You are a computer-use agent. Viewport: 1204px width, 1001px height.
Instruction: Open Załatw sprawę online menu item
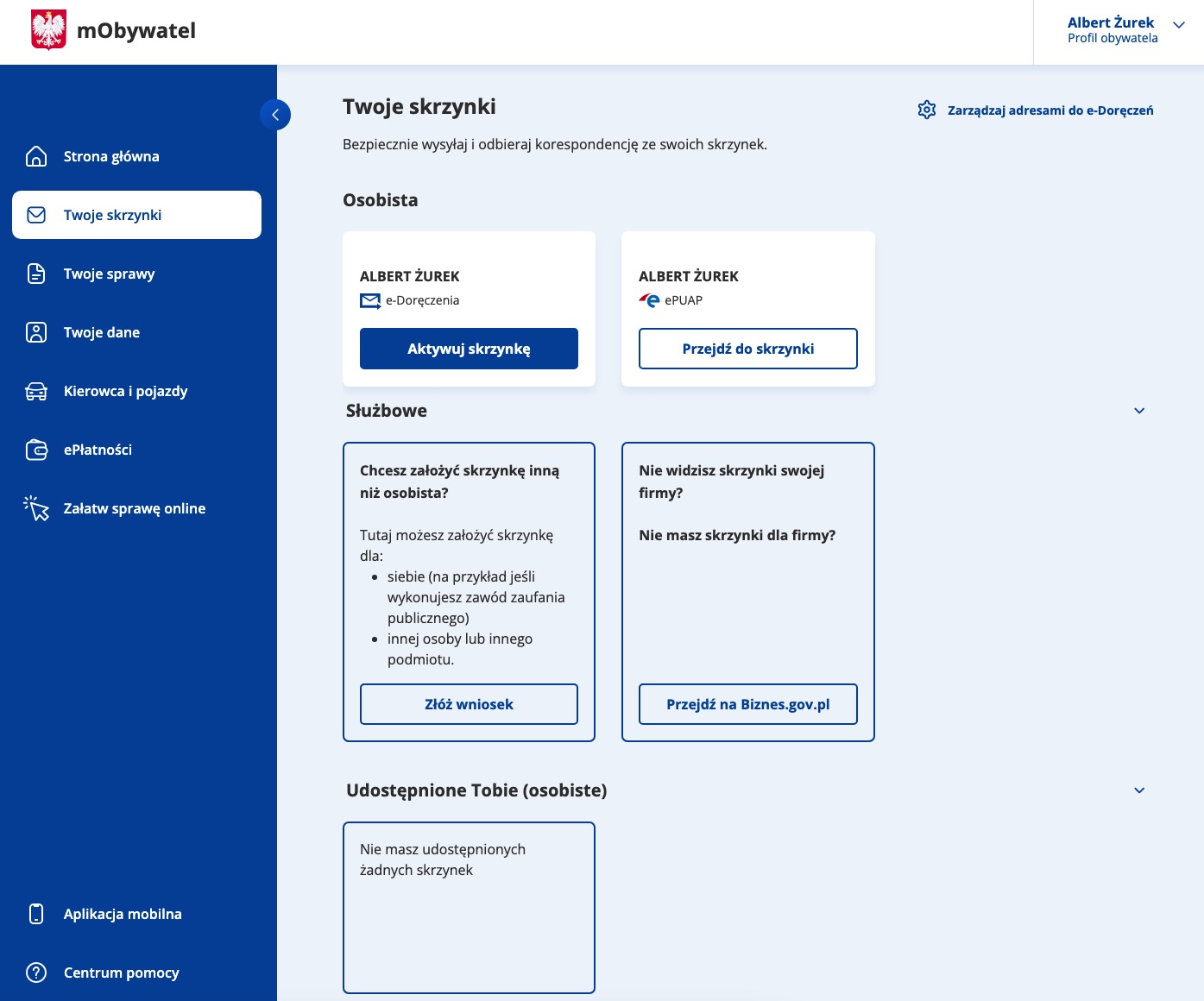[136, 508]
